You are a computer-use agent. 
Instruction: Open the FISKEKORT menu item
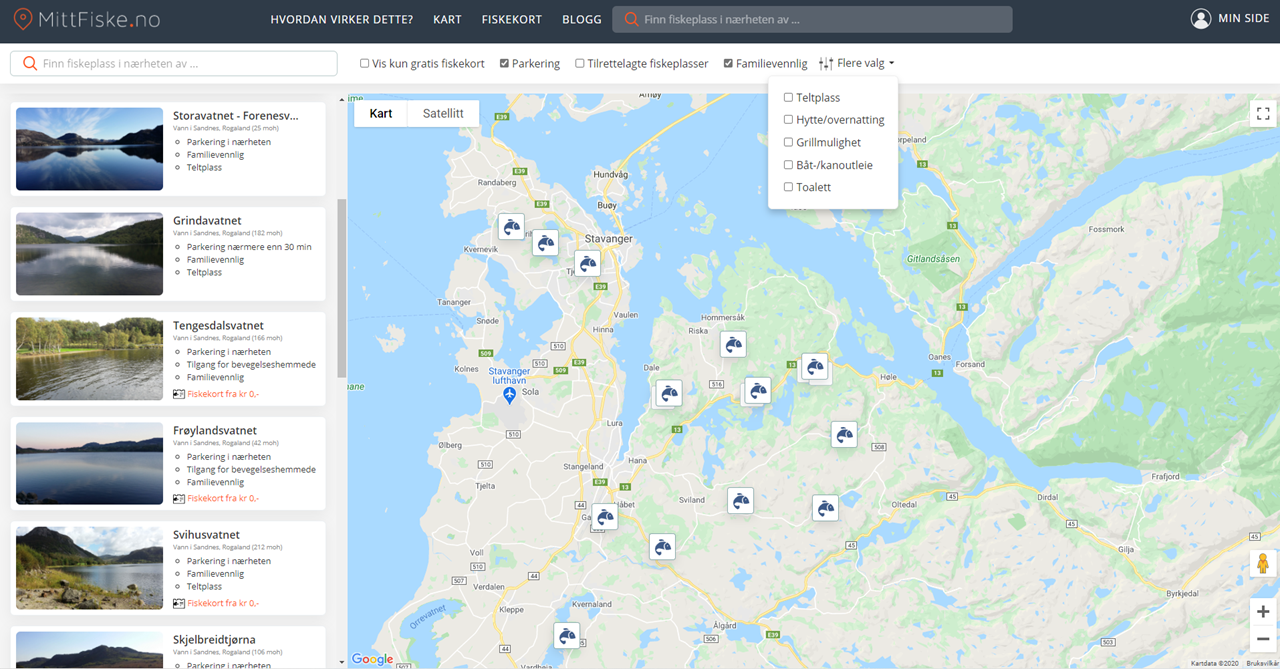click(x=512, y=19)
